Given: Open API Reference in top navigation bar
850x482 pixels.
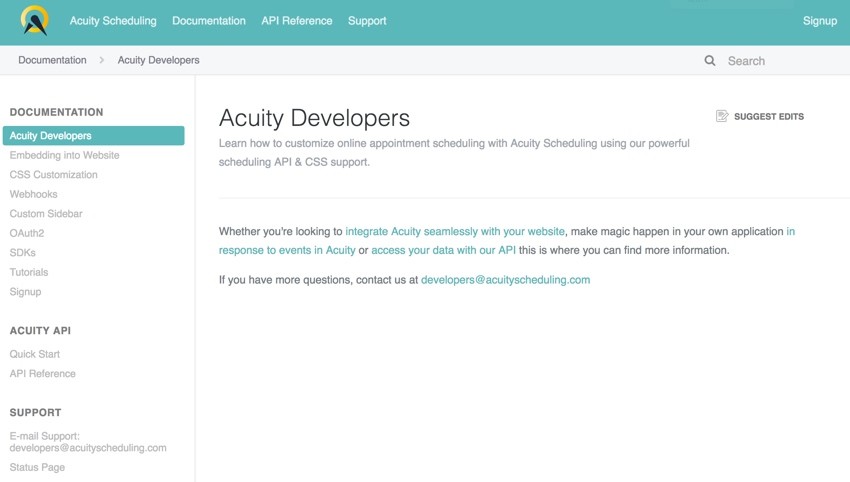Looking at the screenshot, I should tap(297, 21).
